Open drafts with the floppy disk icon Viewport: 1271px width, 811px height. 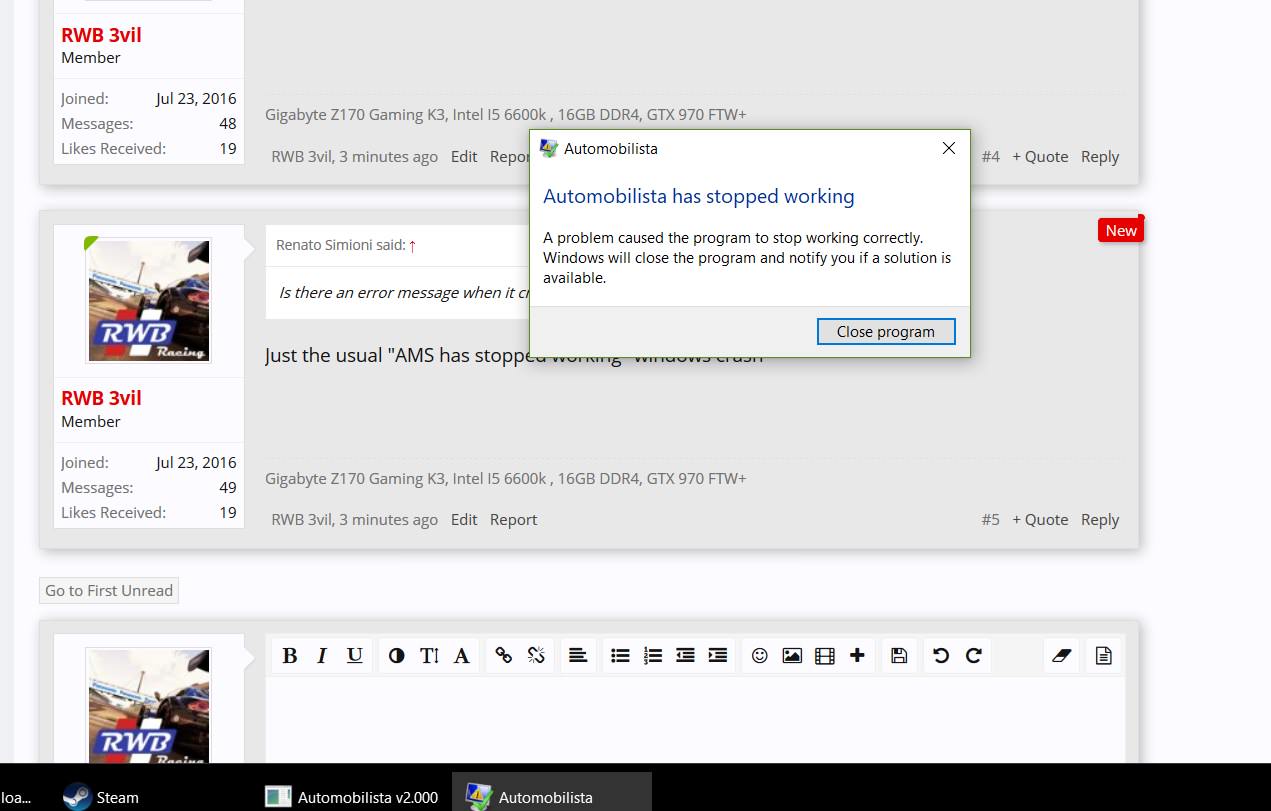[899, 655]
